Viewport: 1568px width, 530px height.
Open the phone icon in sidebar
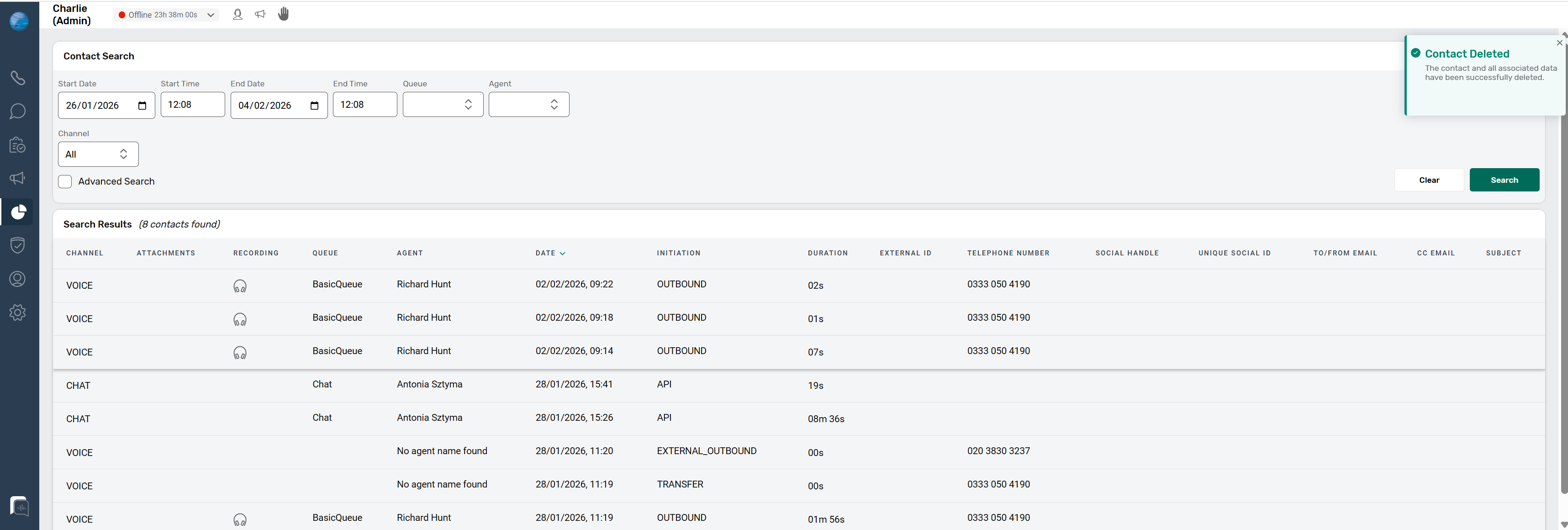pos(18,77)
